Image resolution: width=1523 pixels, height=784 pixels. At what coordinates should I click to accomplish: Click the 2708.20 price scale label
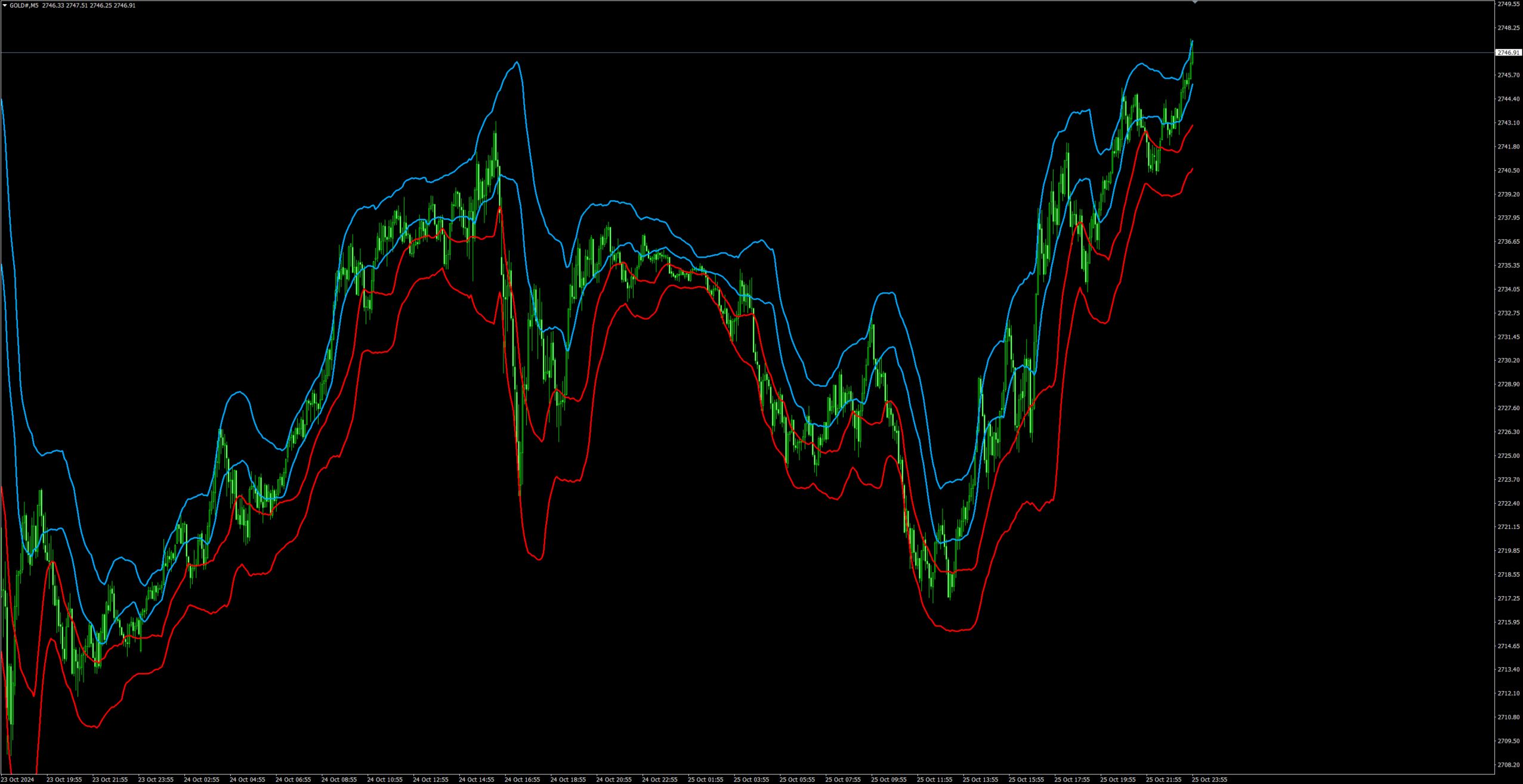(x=1508, y=765)
